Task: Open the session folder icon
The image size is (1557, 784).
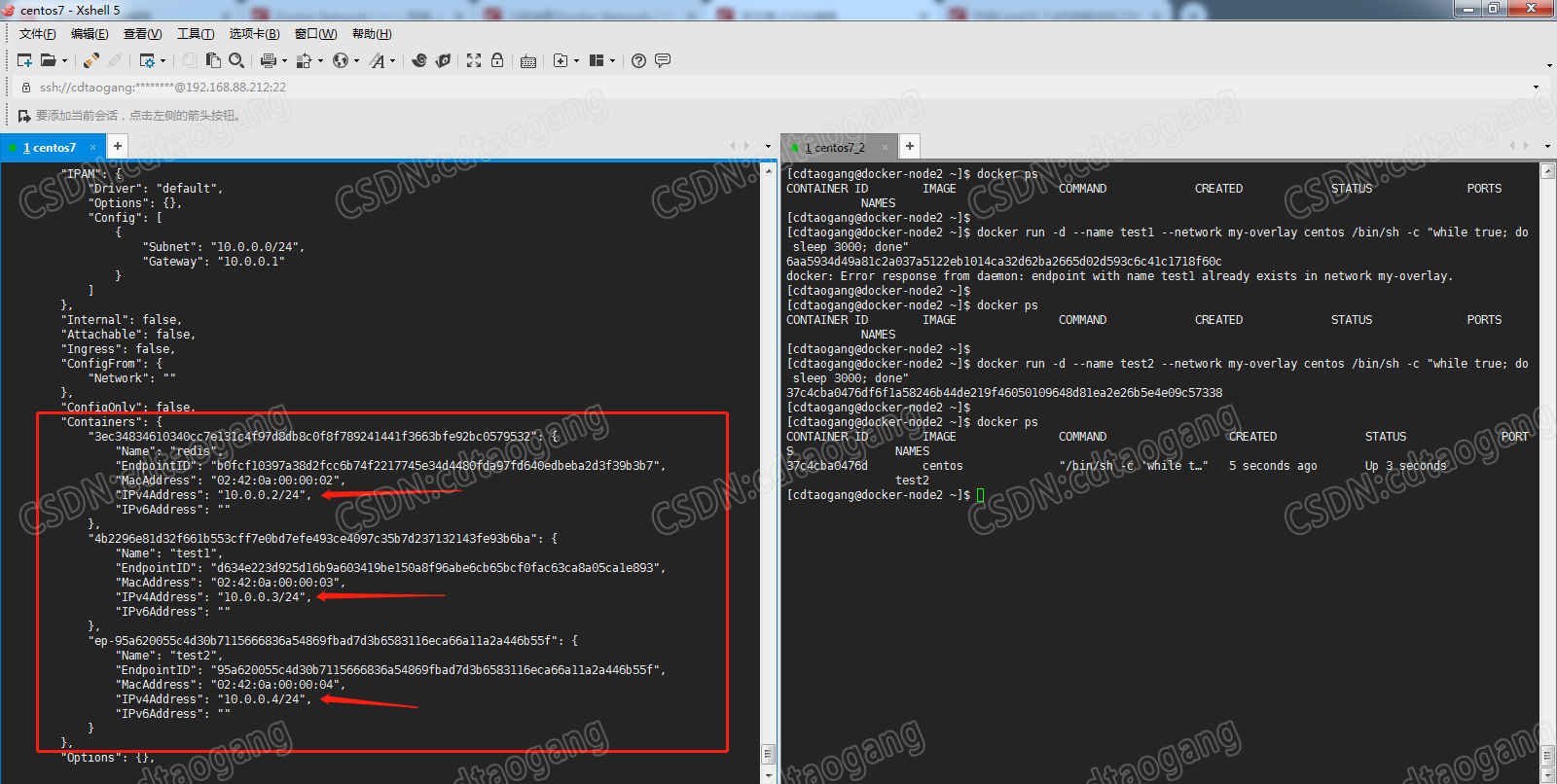Action: [48, 60]
